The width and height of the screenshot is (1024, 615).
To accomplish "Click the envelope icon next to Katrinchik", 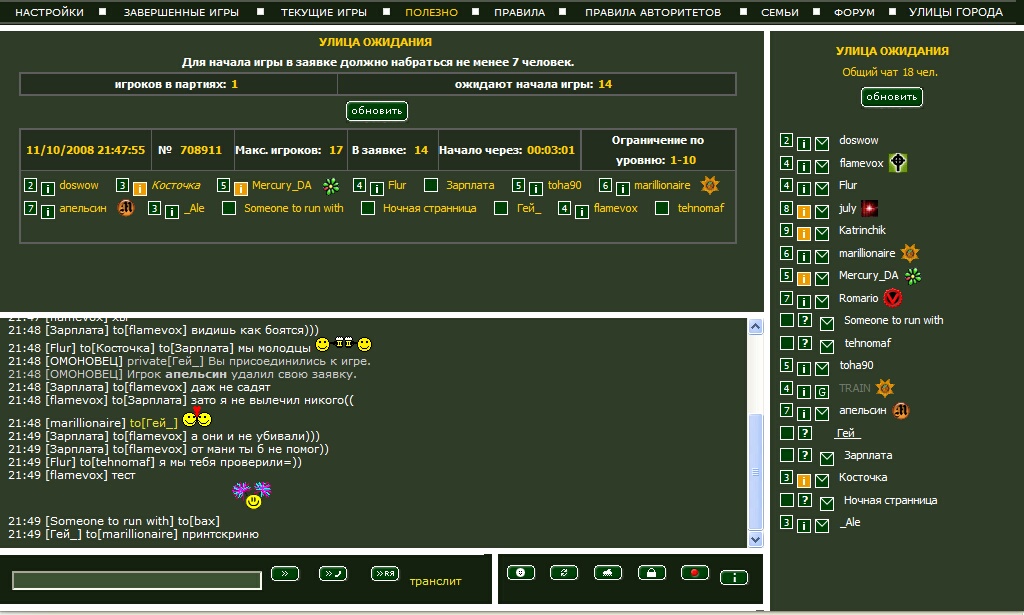I will point(822,234).
